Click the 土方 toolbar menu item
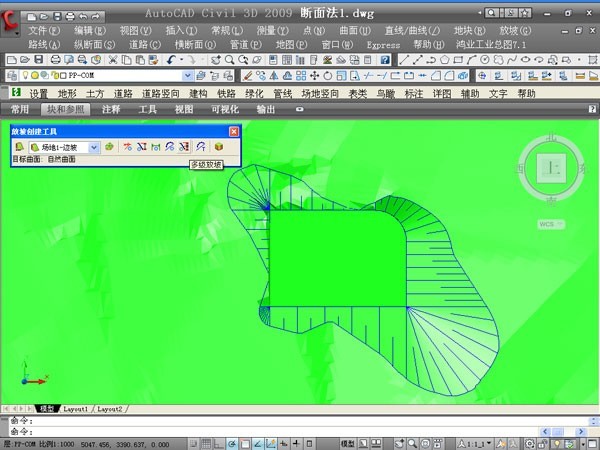 point(95,93)
